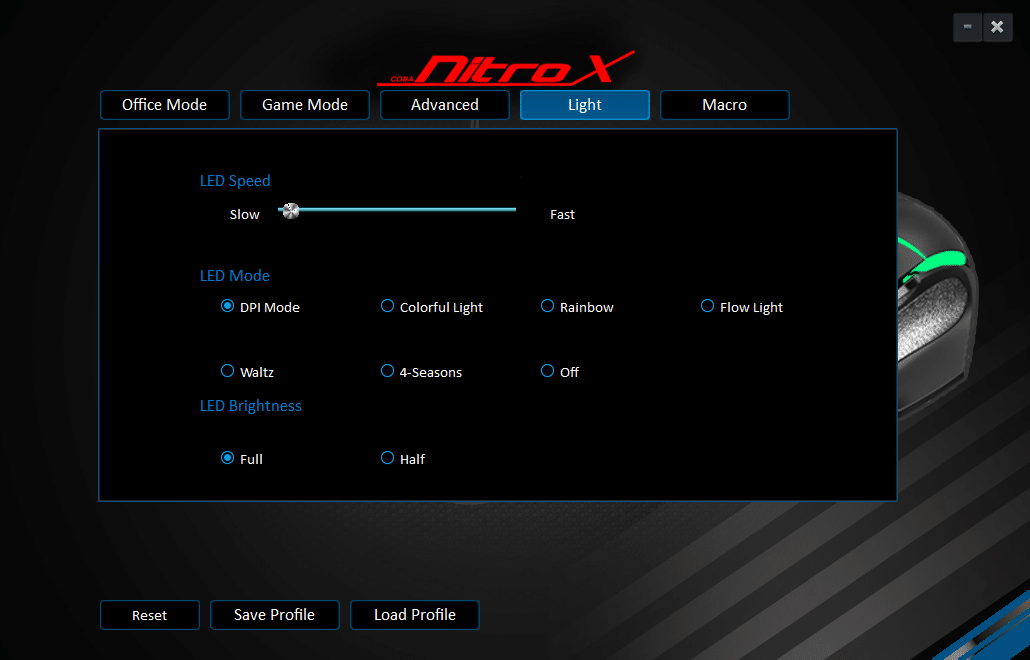Close the Nitro X application

pyautogui.click(x=997, y=27)
